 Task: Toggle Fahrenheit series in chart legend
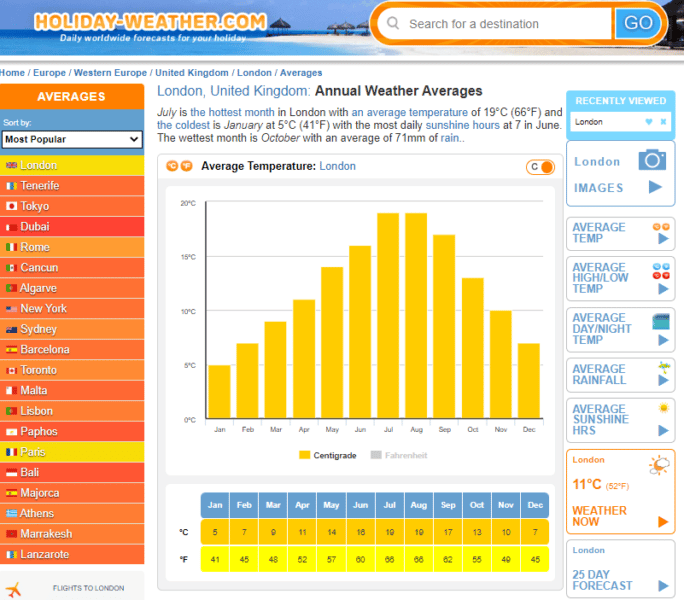pos(399,455)
